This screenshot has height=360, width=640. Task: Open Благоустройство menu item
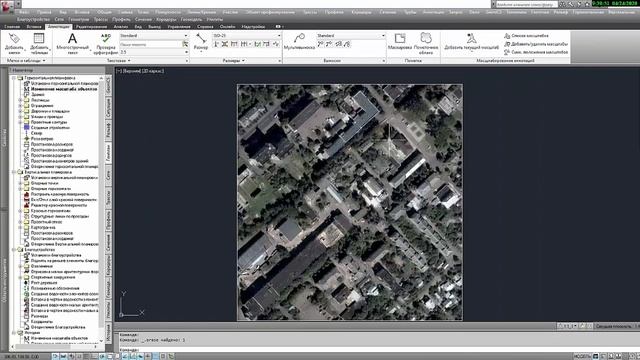click(x=33, y=19)
